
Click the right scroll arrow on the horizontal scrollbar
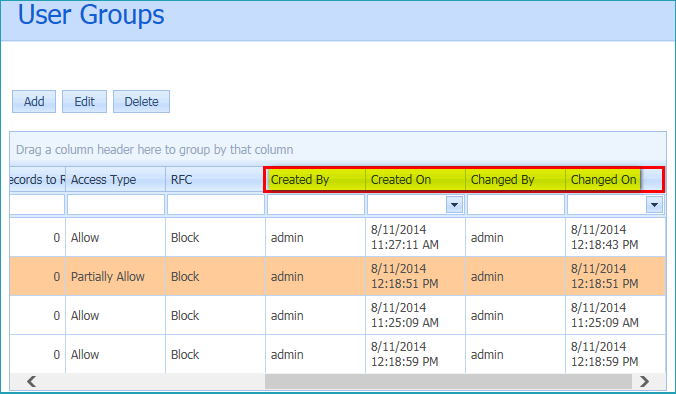click(x=645, y=381)
